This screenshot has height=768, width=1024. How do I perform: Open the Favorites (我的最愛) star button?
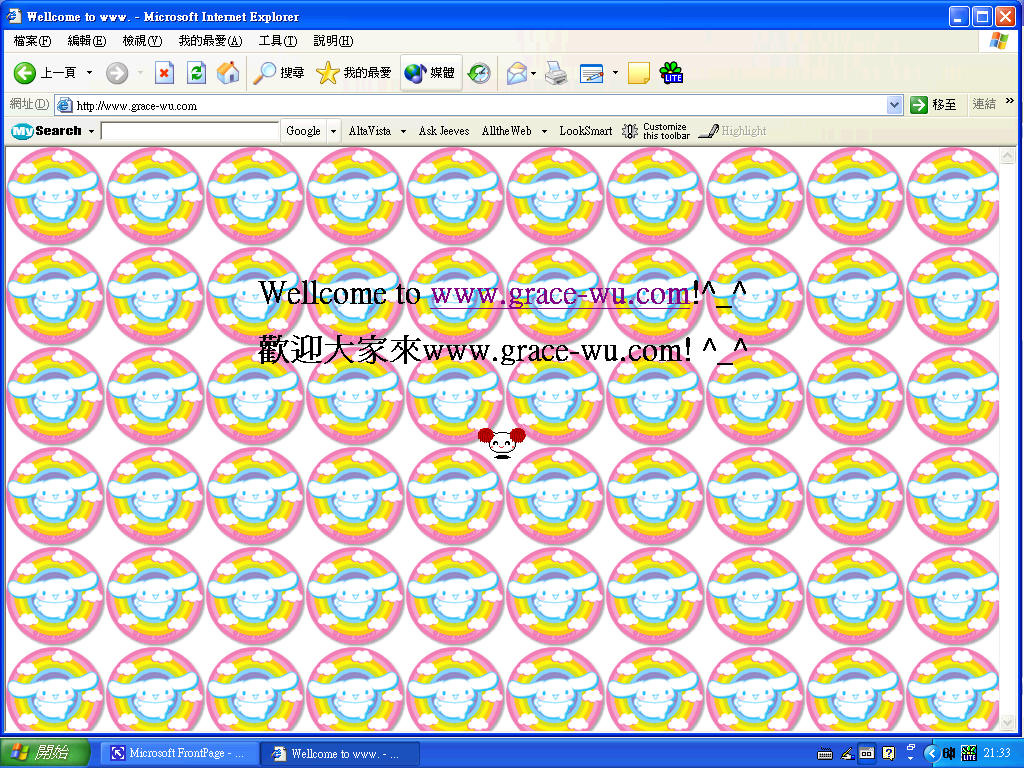point(353,72)
